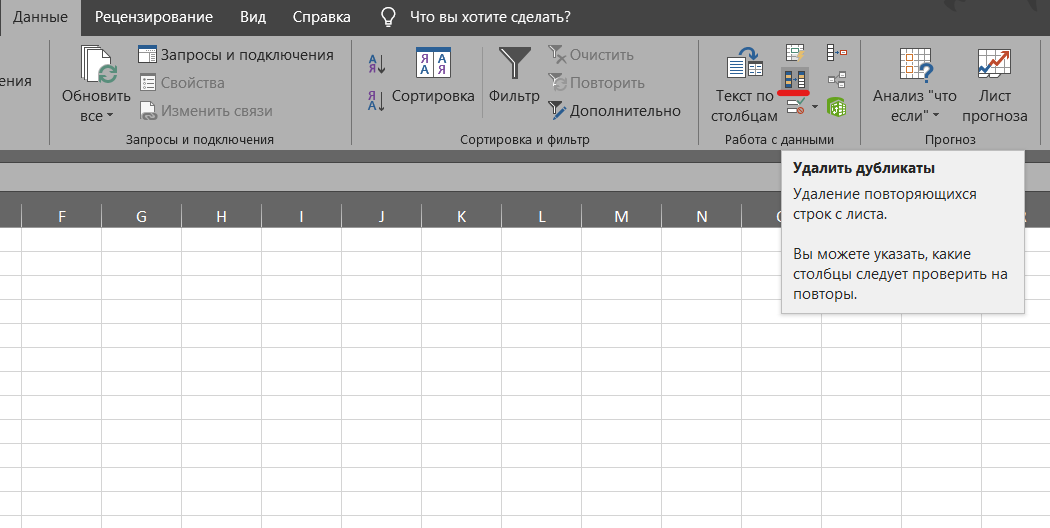Open Text to Columns (Текст по столбцам)
This screenshot has width=1050, height=528.
744,84
